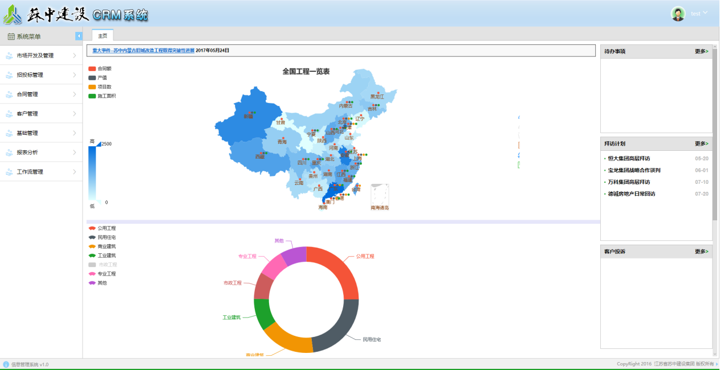Screen dimensions: 720x370
Task: Re-enable the greyed 市政工程 pie legend item
Action: 102,264
